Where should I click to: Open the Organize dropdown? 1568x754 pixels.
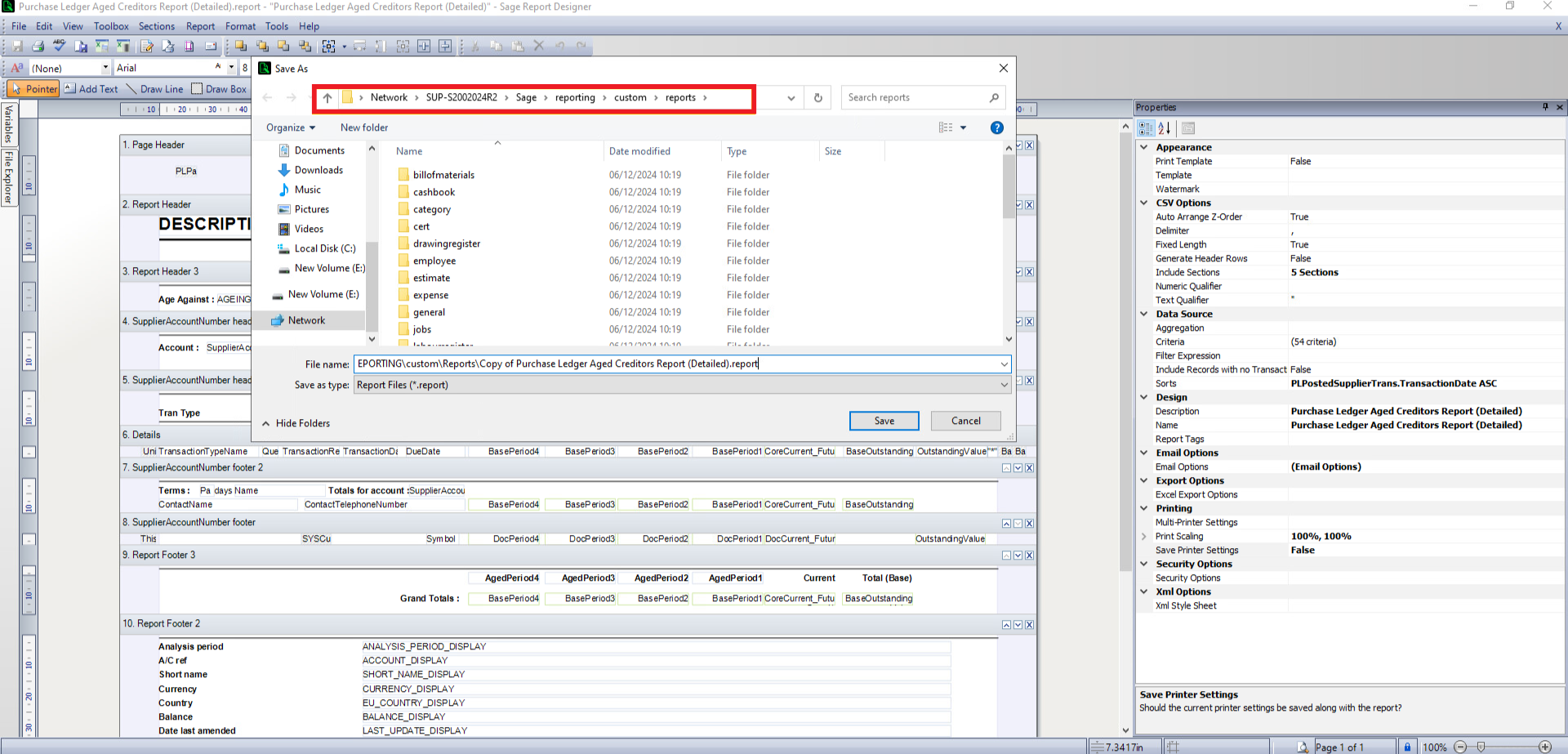pyautogui.click(x=290, y=127)
